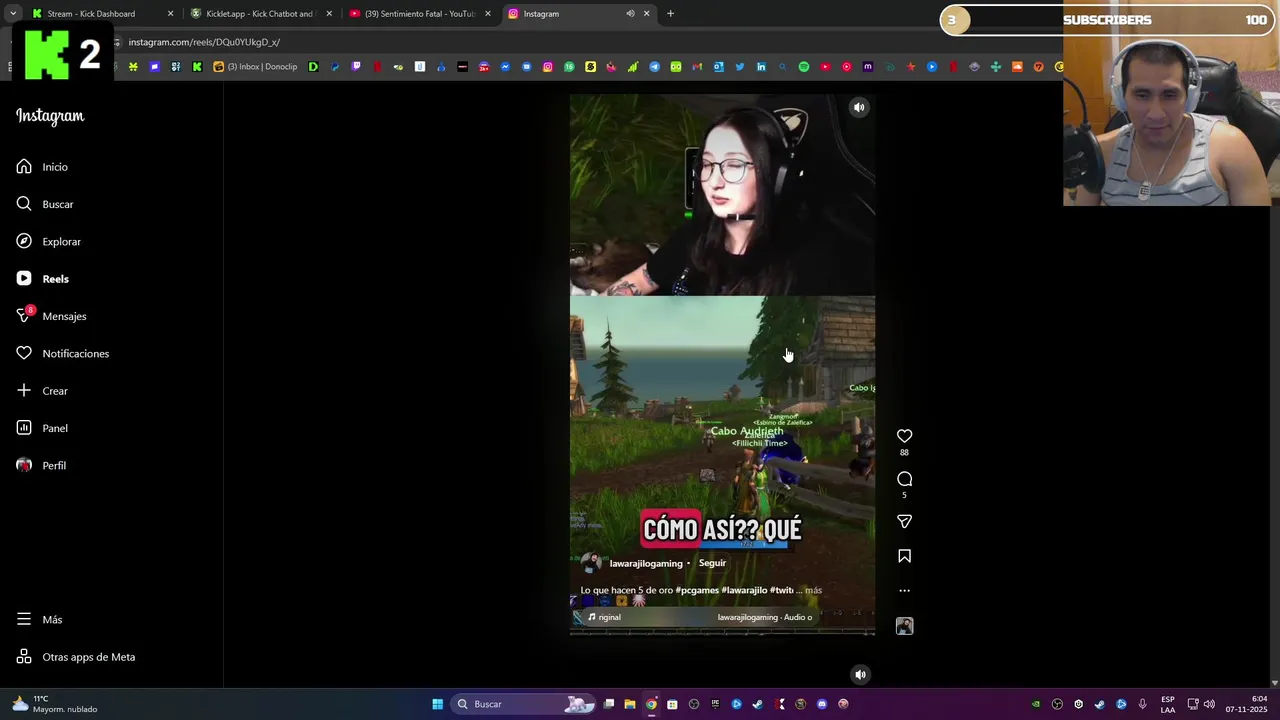
Task: Click the #pcgames hashtag
Action: (696, 590)
